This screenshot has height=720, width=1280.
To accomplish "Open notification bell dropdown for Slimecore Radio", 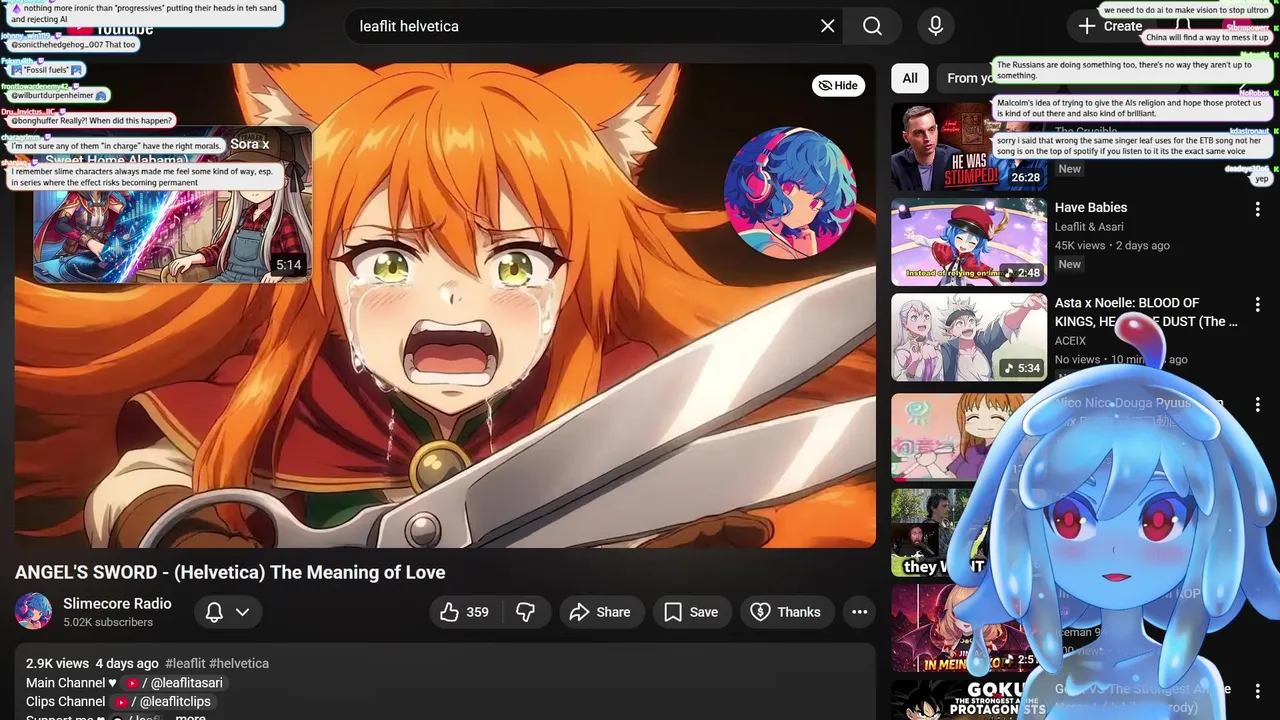I will [227, 612].
